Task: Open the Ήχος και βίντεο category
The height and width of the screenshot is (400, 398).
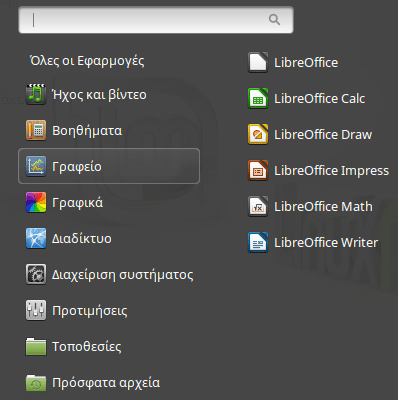Action: point(99,95)
